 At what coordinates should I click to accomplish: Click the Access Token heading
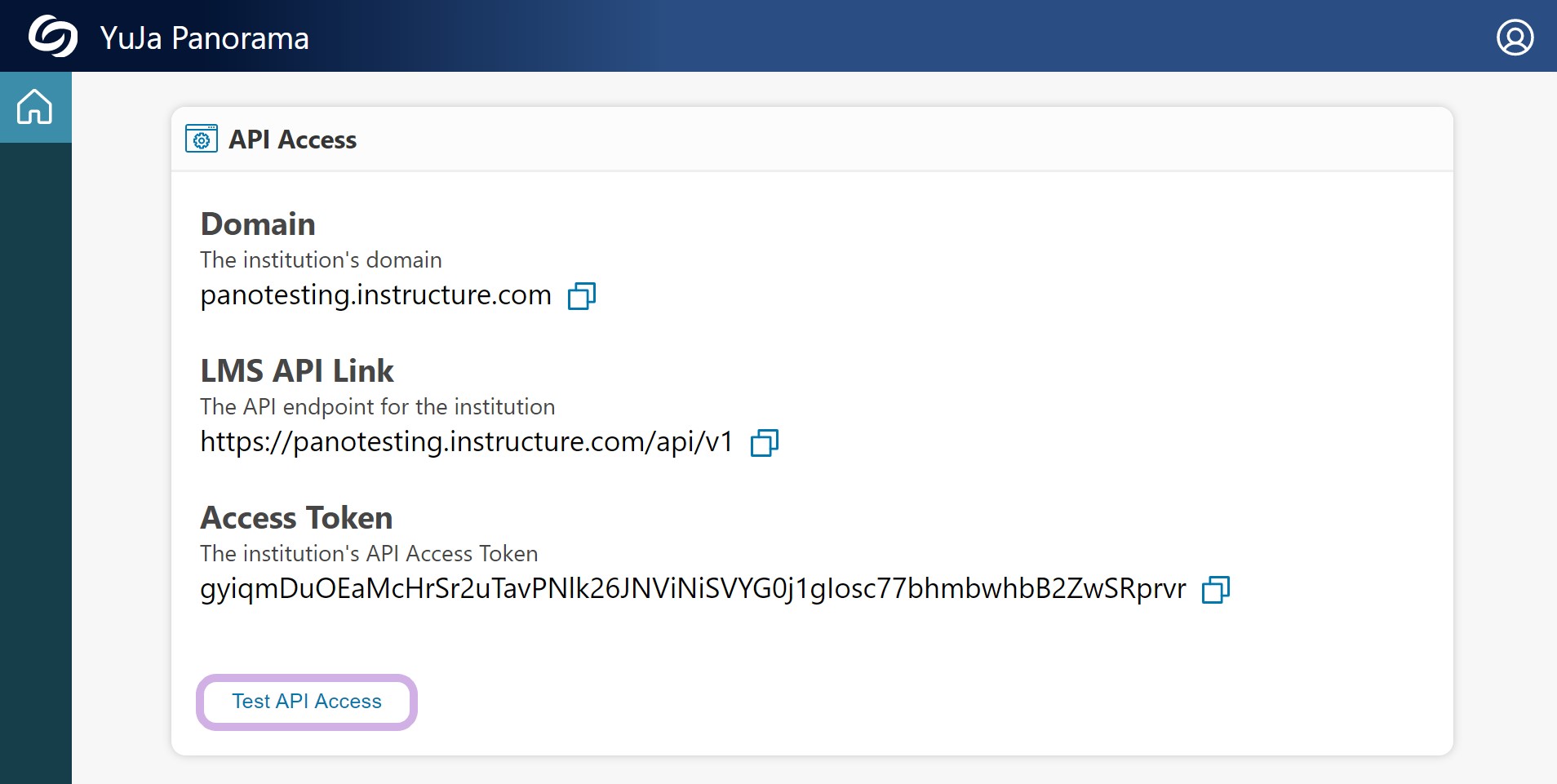(x=297, y=517)
